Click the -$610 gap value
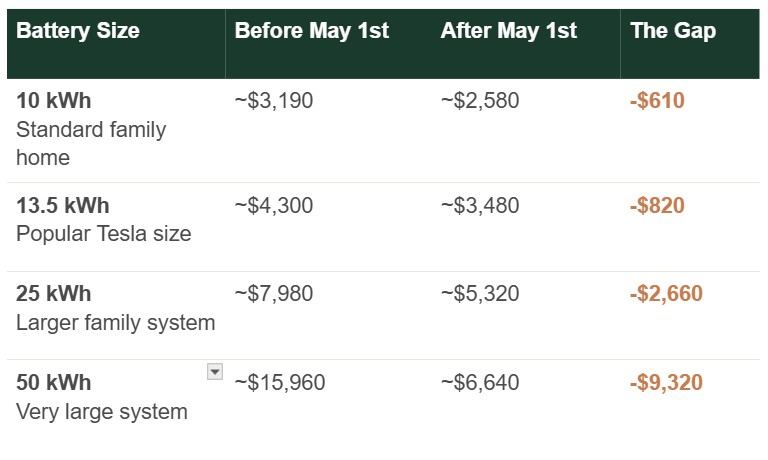The width and height of the screenshot is (768, 460). (x=657, y=100)
